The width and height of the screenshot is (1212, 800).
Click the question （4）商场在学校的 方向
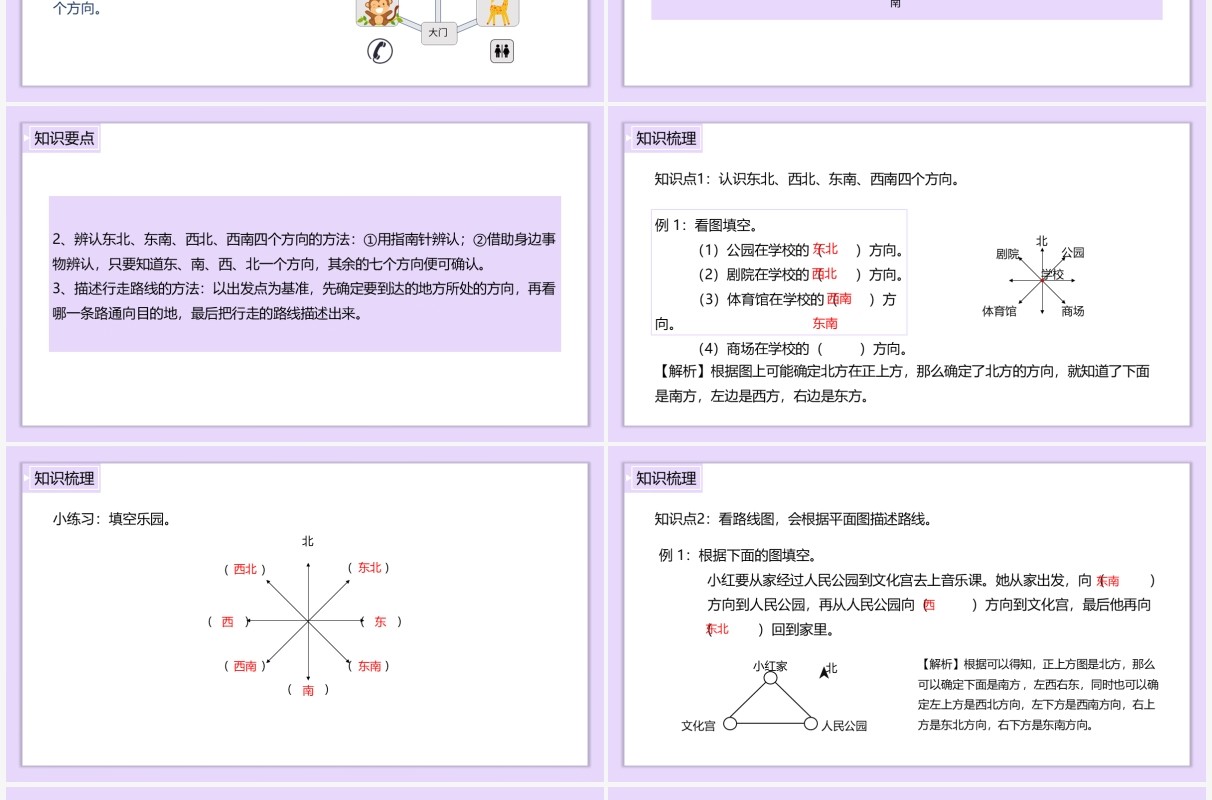pos(802,349)
